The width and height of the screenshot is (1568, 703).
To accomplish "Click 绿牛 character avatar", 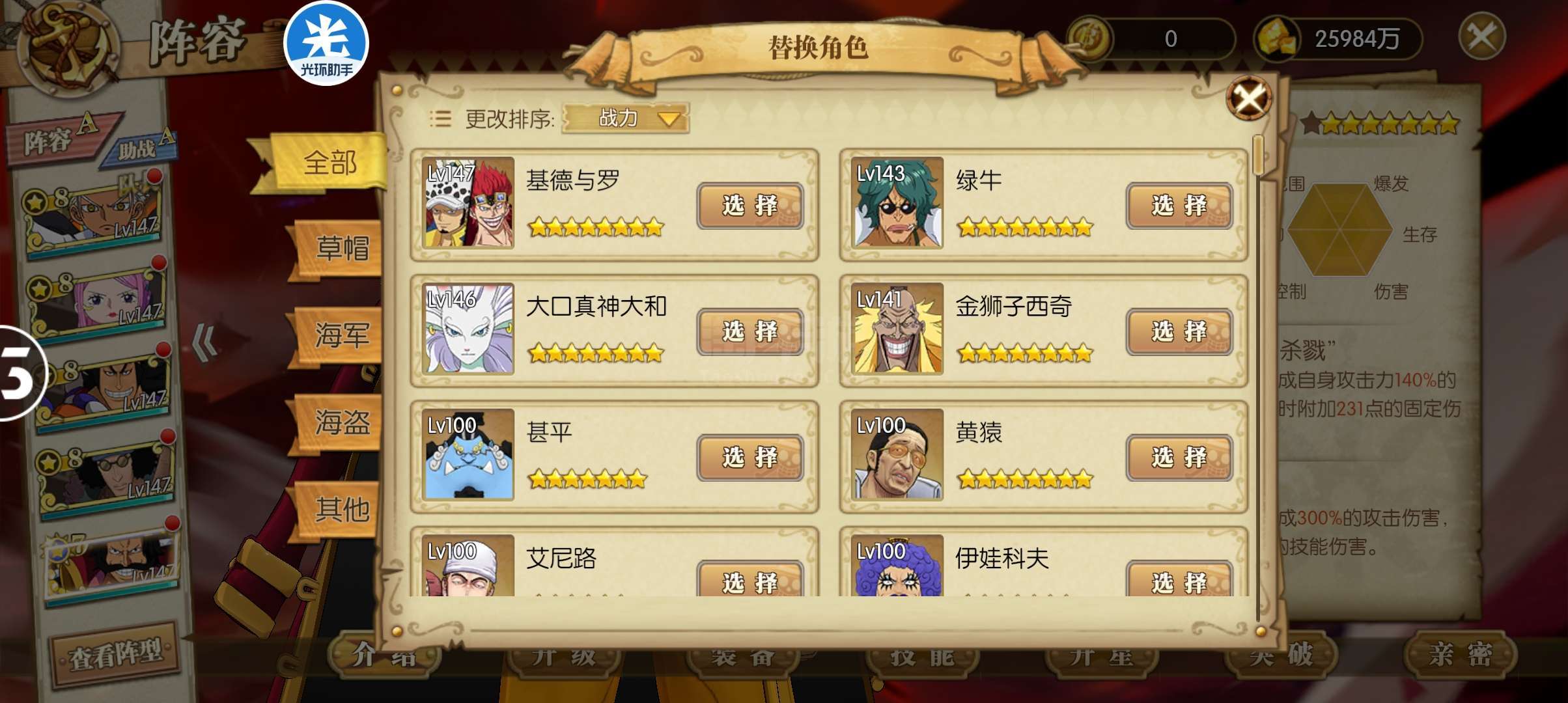I will (x=897, y=202).
